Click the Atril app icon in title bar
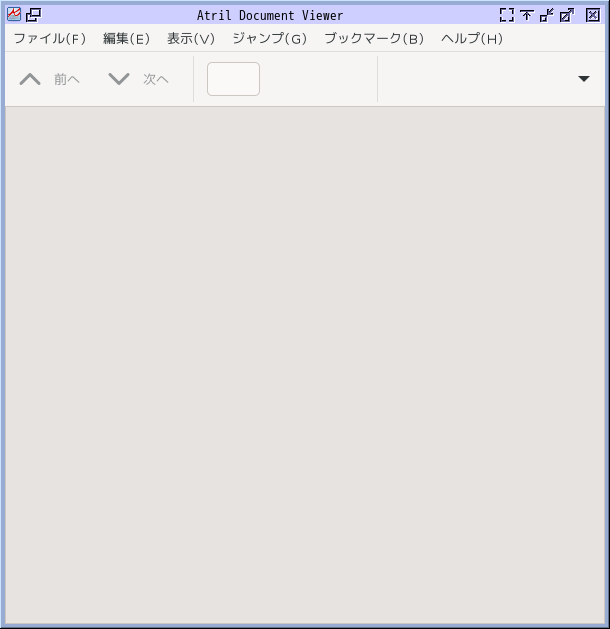This screenshot has height=629, width=610. click(x=14, y=15)
